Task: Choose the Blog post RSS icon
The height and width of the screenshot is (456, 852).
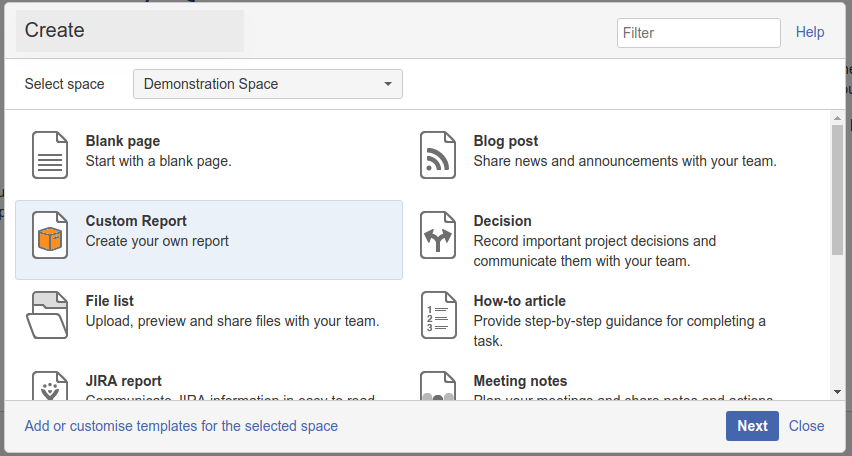Action: [x=438, y=155]
